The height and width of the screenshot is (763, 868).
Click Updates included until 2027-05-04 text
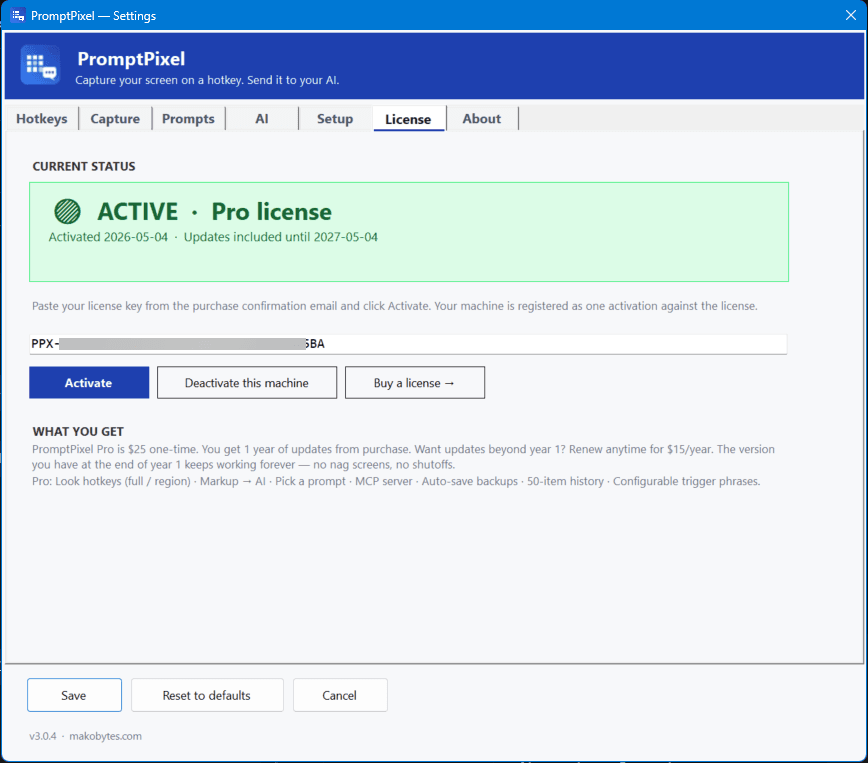pyautogui.click(x=281, y=237)
